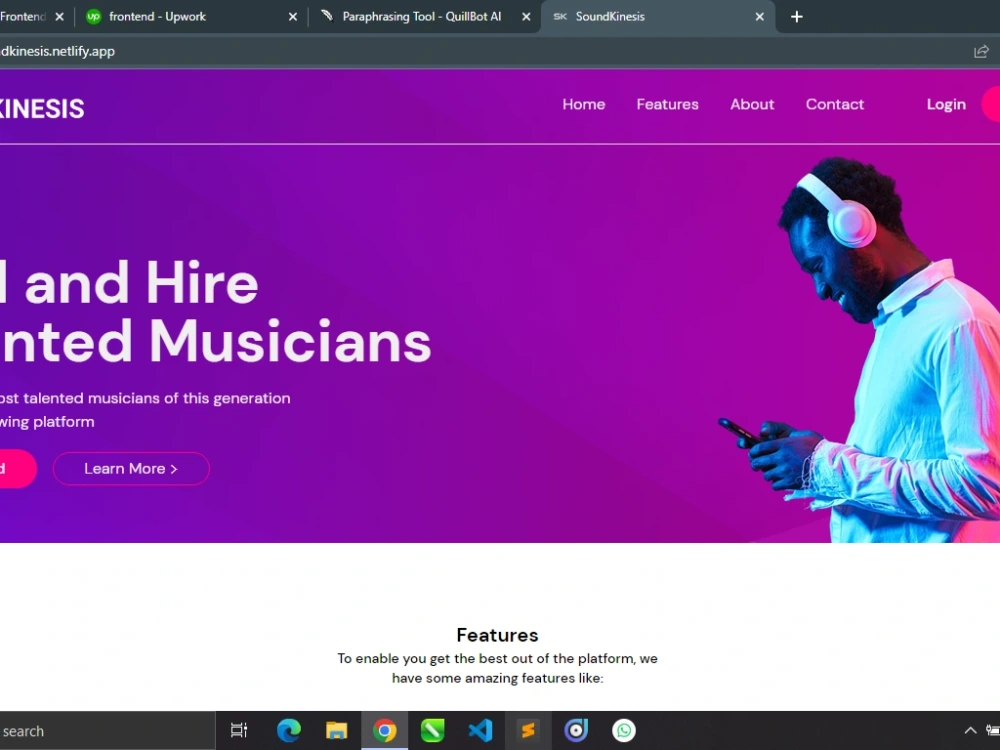Click the Chrome taskbar icon
1000x750 pixels.
coord(385,730)
